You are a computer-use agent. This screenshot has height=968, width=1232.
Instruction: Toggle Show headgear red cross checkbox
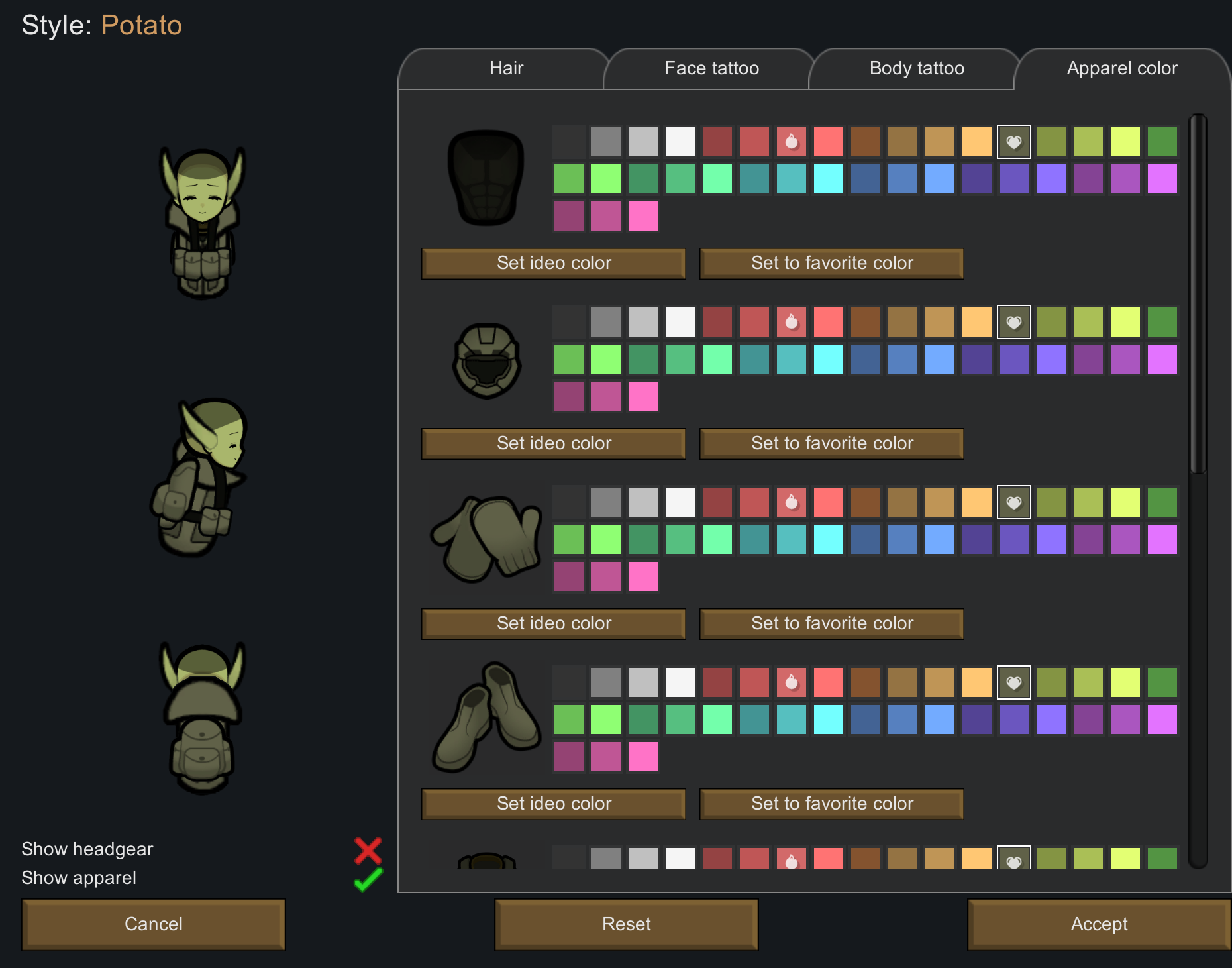368,851
